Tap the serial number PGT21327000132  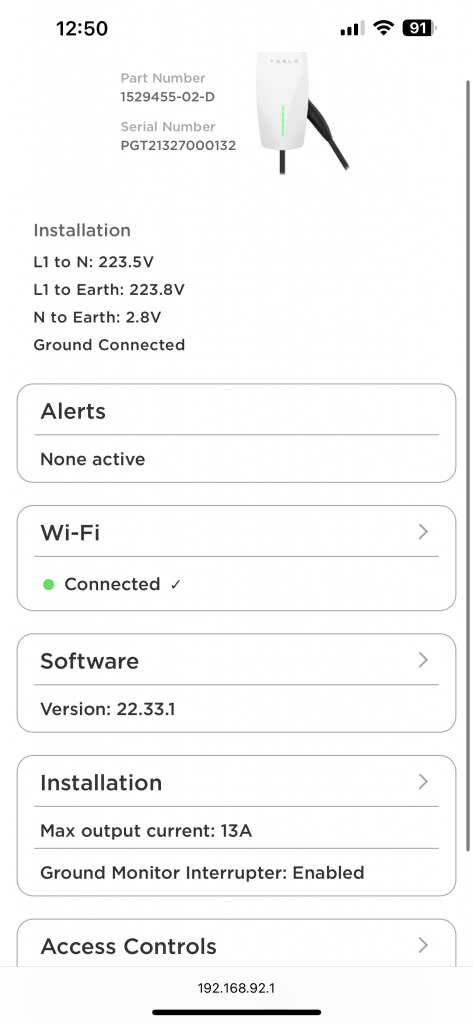point(178,146)
